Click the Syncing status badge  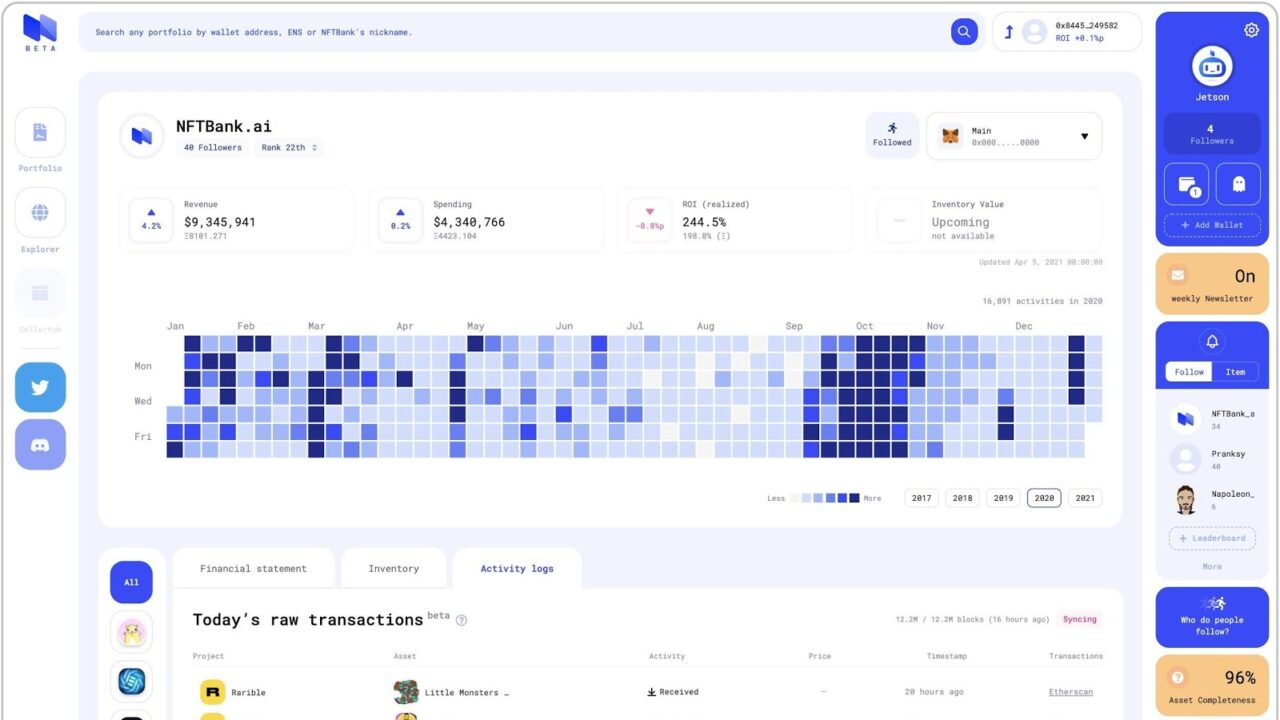[x=1079, y=619]
